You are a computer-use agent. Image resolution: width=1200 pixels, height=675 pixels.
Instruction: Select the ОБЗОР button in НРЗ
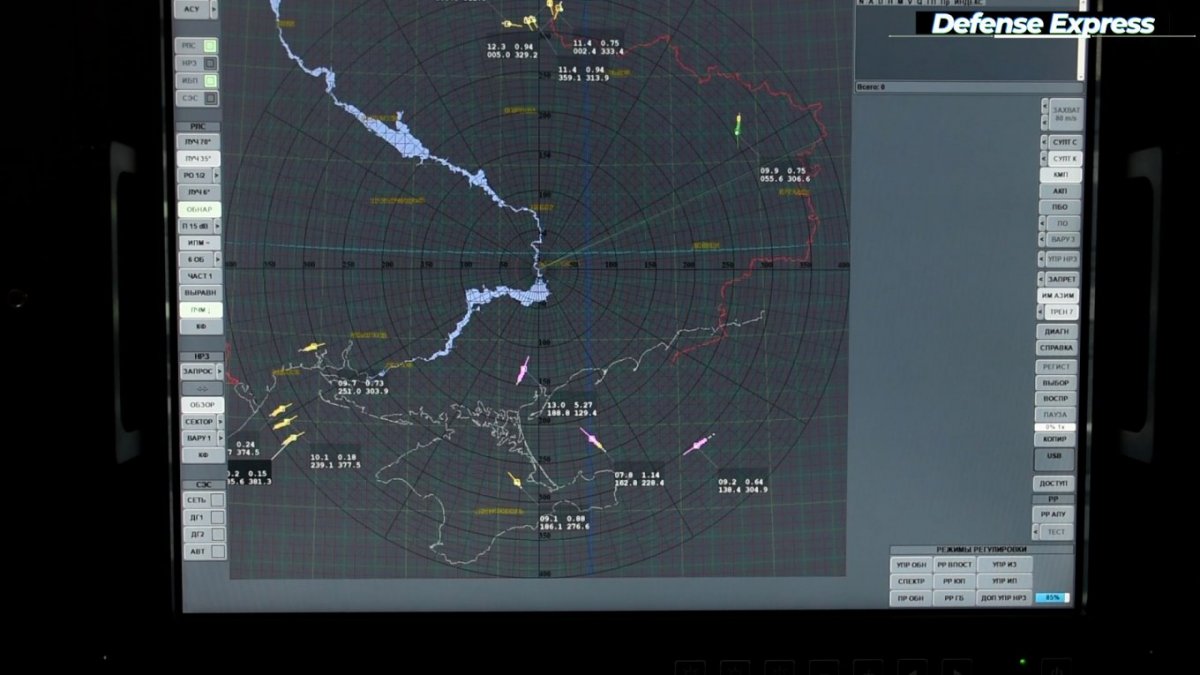pos(201,405)
